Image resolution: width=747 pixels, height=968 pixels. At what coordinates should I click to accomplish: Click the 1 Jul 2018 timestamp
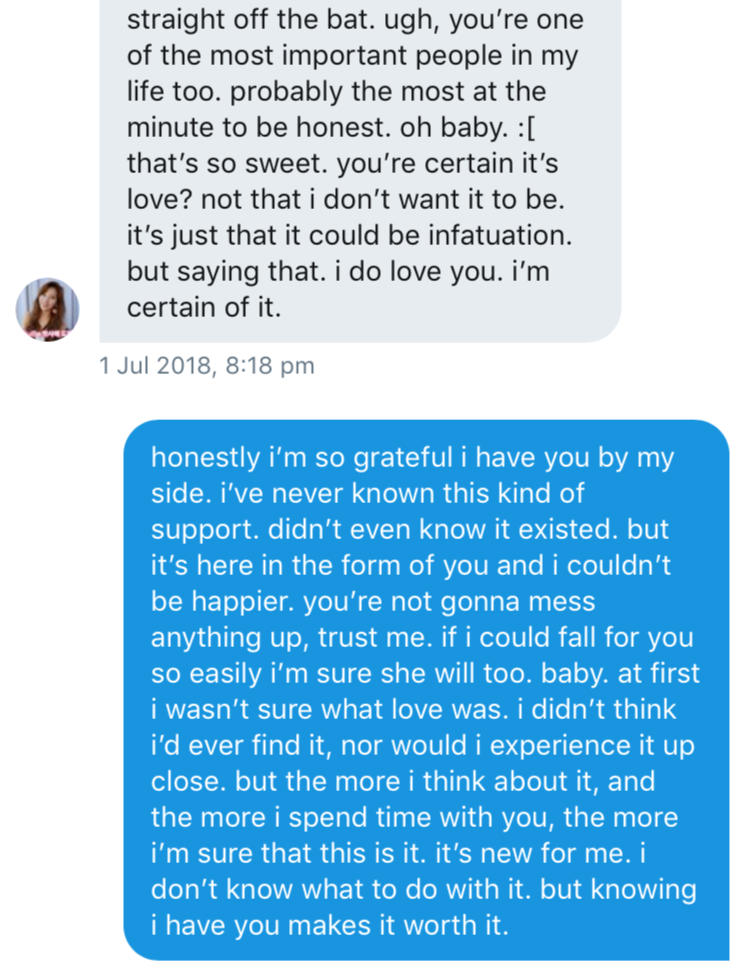[x=156, y=366]
